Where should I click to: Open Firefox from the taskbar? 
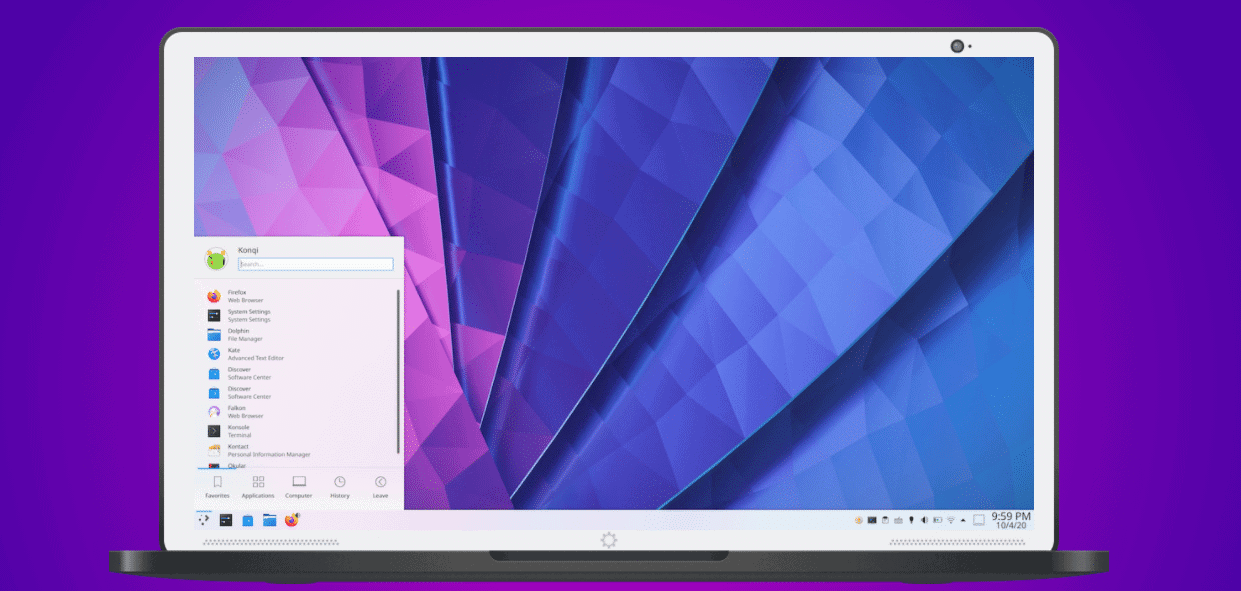292,520
